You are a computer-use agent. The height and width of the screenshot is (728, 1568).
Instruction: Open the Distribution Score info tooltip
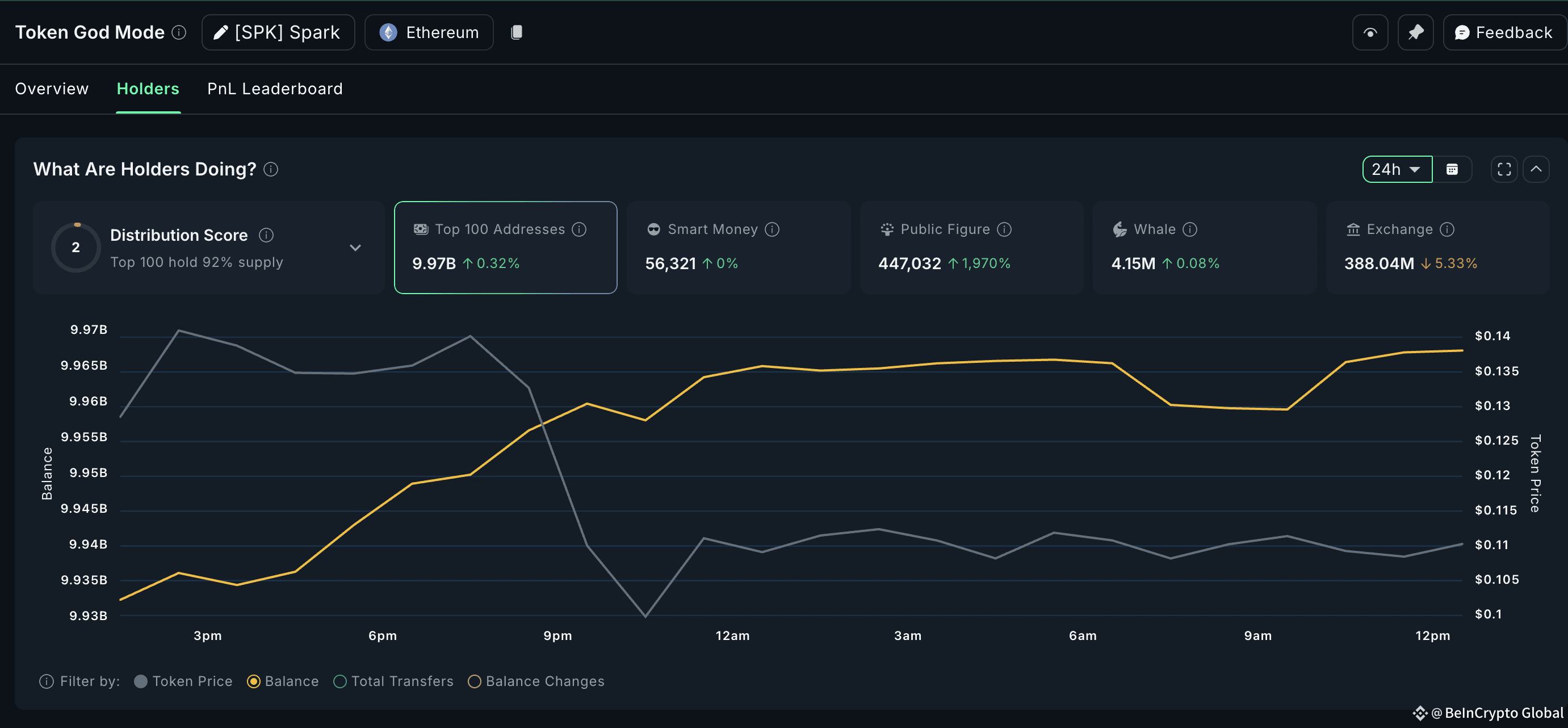266,235
